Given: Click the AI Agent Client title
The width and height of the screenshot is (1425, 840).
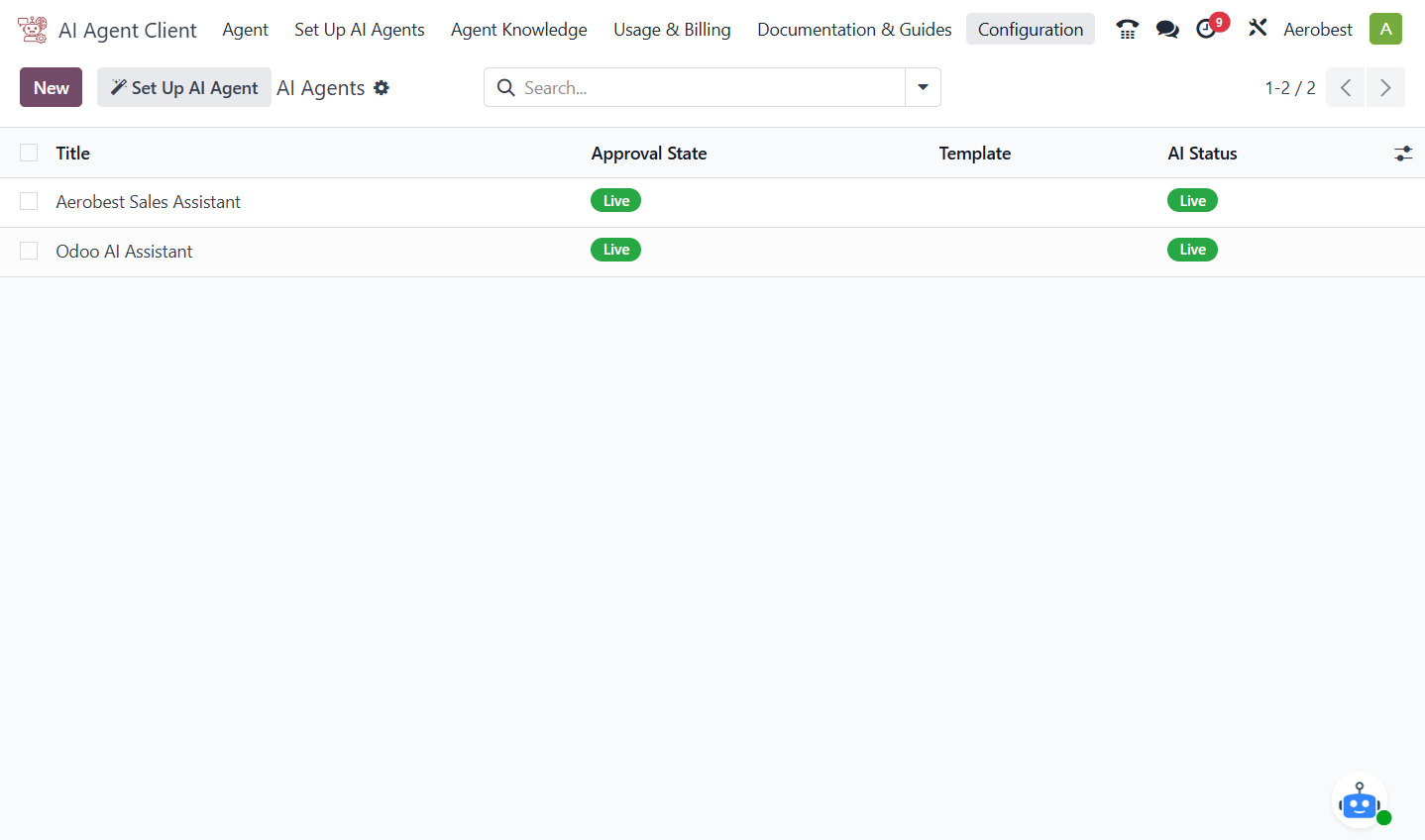Looking at the screenshot, I should click(x=128, y=31).
